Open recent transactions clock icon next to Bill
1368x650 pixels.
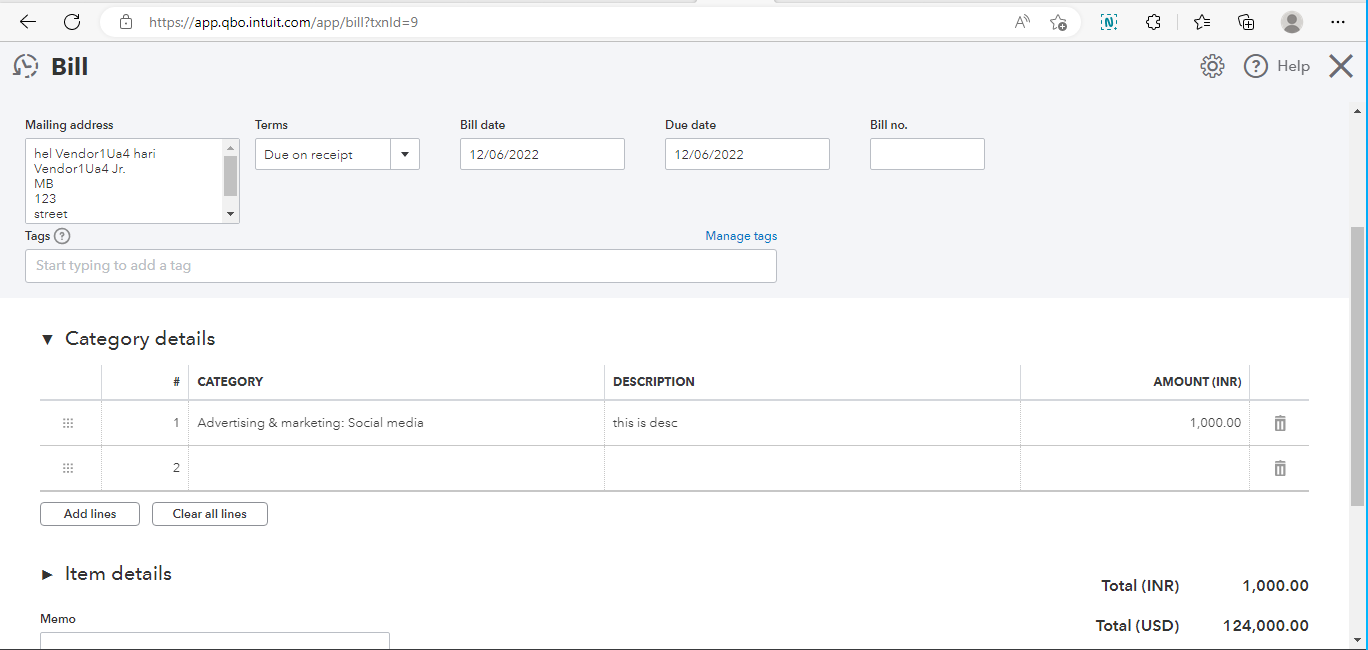(x=25, y=66)
